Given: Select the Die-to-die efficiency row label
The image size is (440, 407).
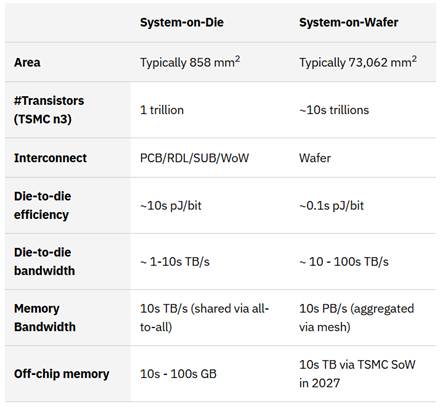Looking at the screenshot, I should tap(42, 205).
